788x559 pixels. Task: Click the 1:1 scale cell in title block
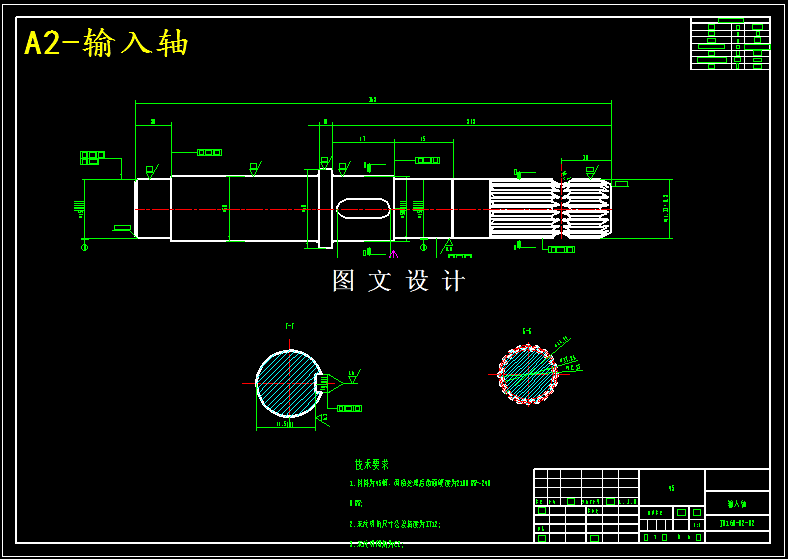[697, 525]
